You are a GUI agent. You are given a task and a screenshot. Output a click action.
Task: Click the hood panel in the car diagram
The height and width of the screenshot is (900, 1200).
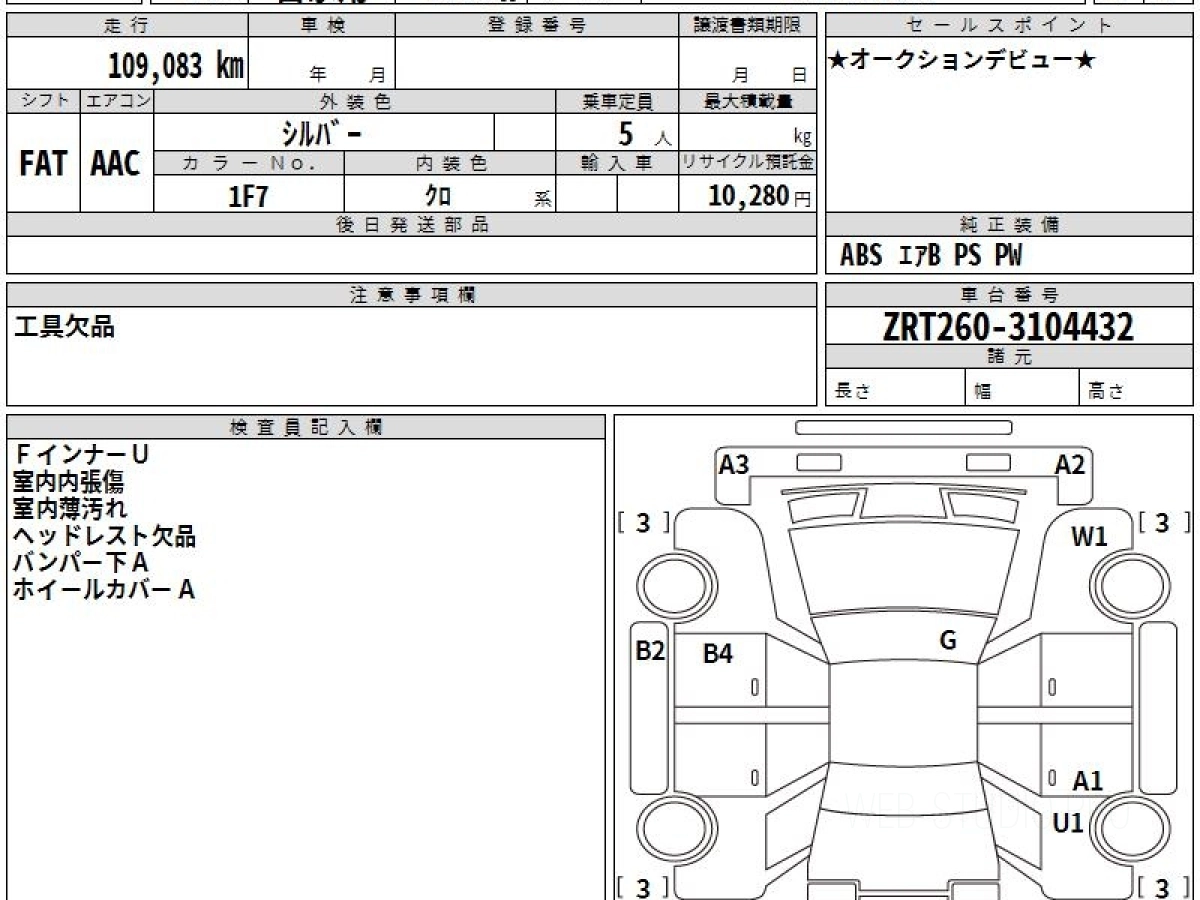click(903, 570)
